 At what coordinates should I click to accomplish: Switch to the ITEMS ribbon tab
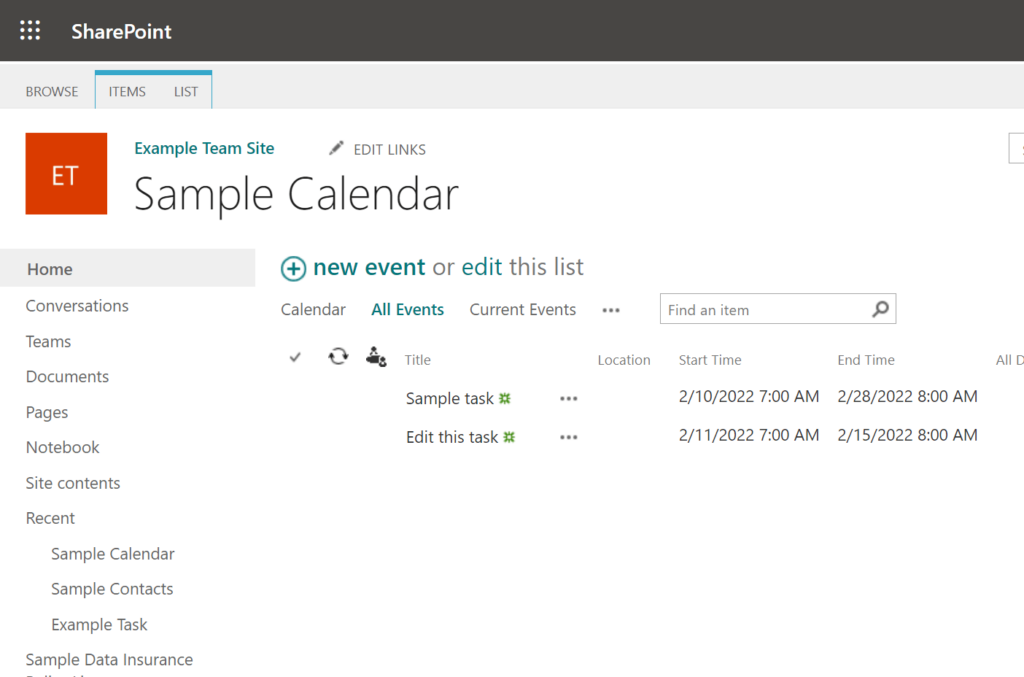(127, 91)
